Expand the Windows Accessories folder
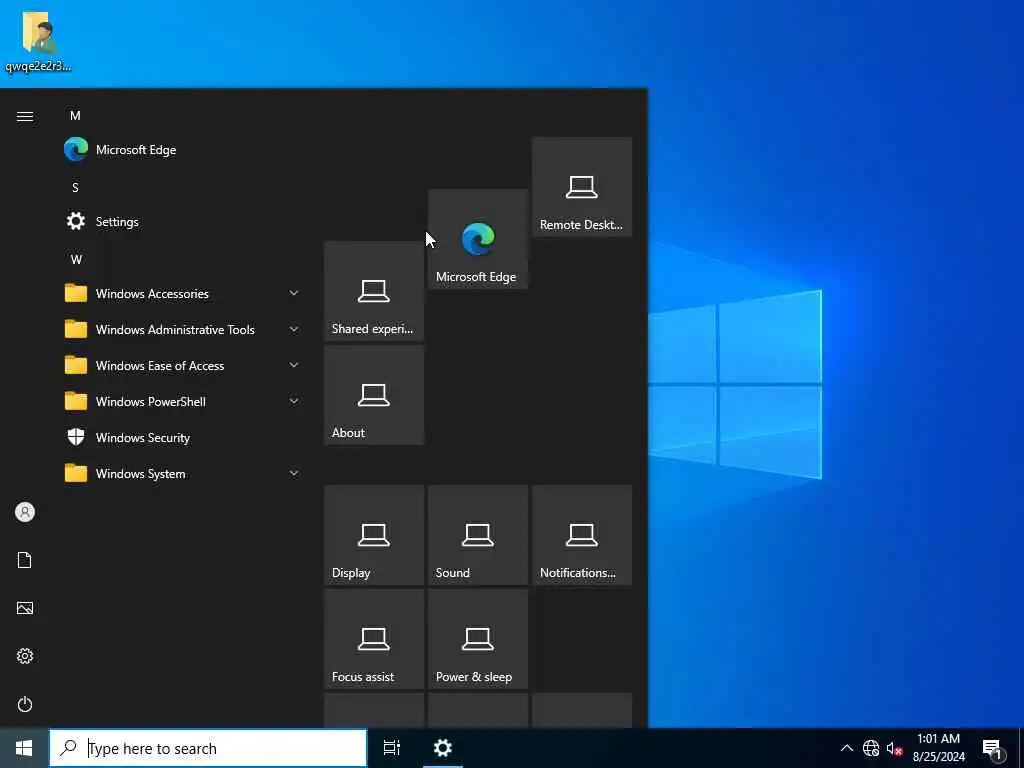1024x768 pixels. (185, 293)
